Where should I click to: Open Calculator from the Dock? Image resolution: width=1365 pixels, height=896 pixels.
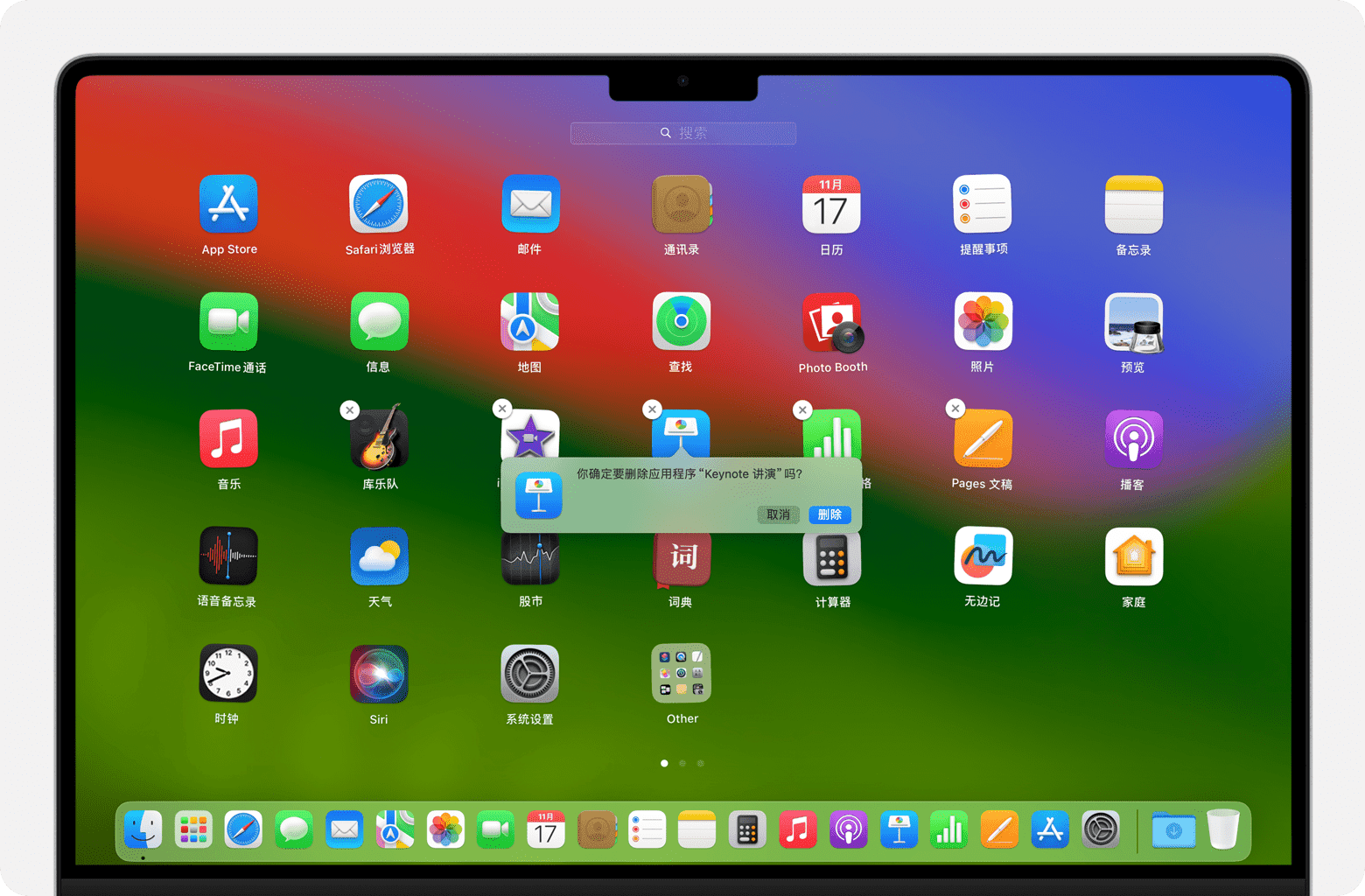[x=747, y=829]
